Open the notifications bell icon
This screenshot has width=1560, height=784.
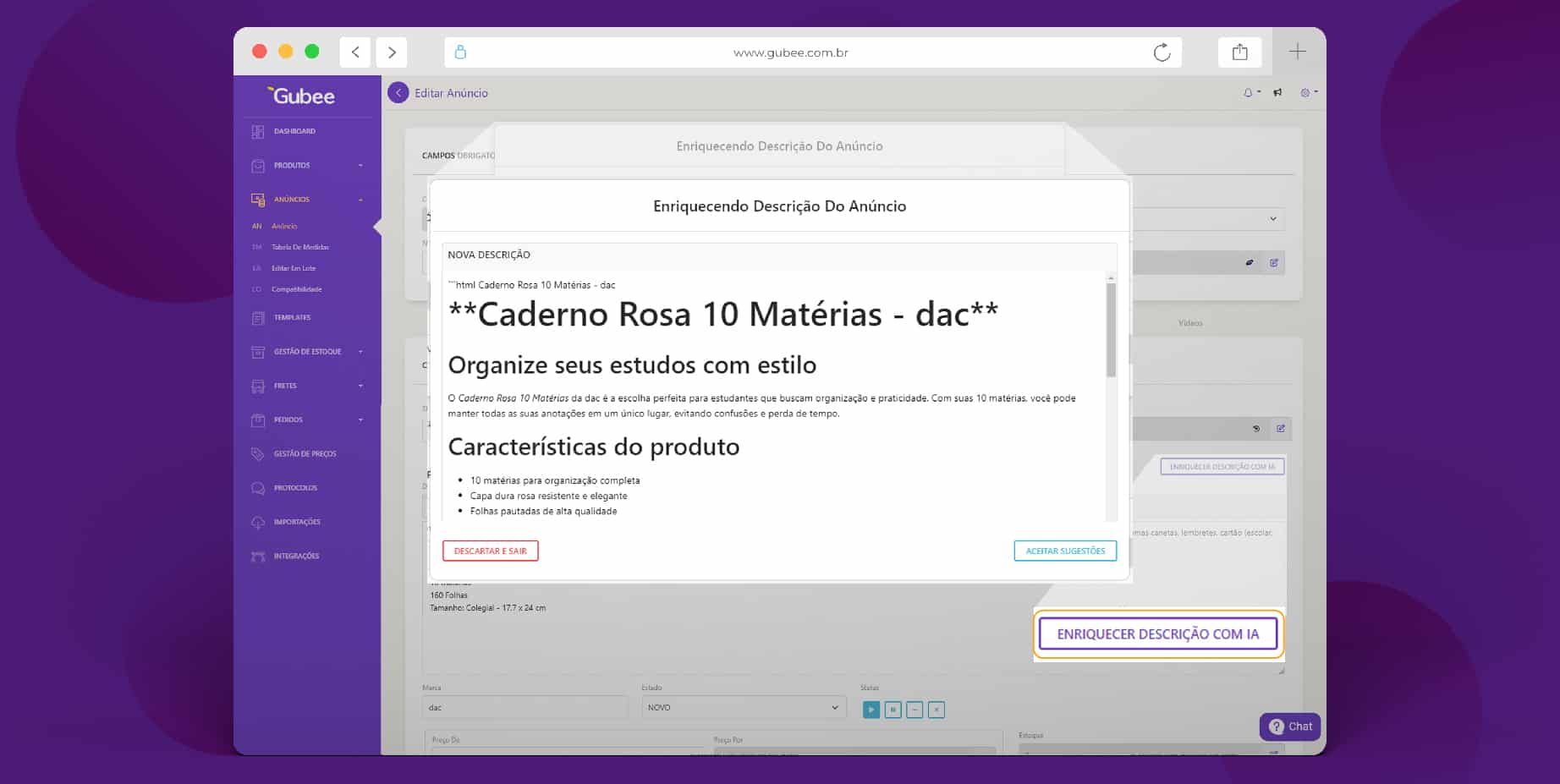[x=1248, y=93]
